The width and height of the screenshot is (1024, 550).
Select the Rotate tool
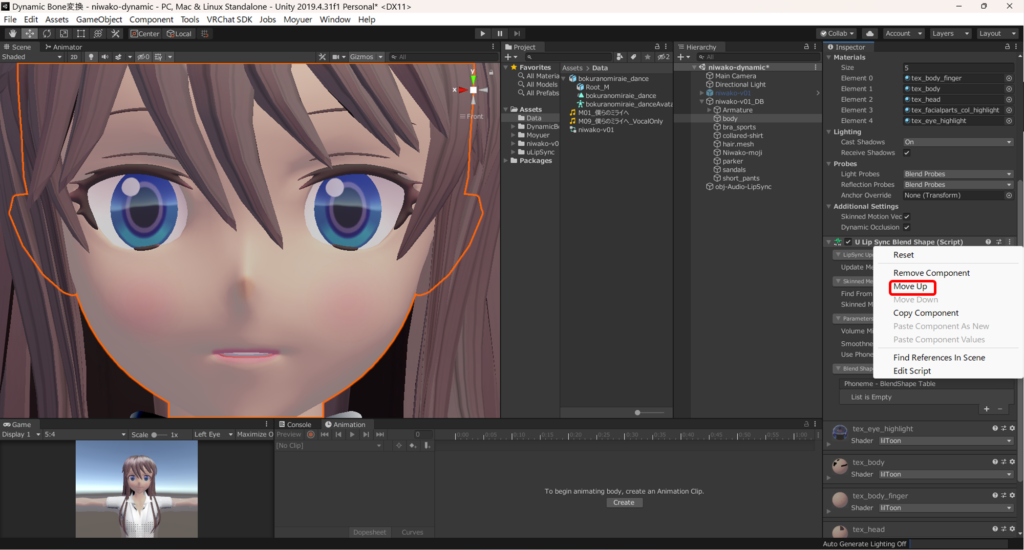coord(47,33)
